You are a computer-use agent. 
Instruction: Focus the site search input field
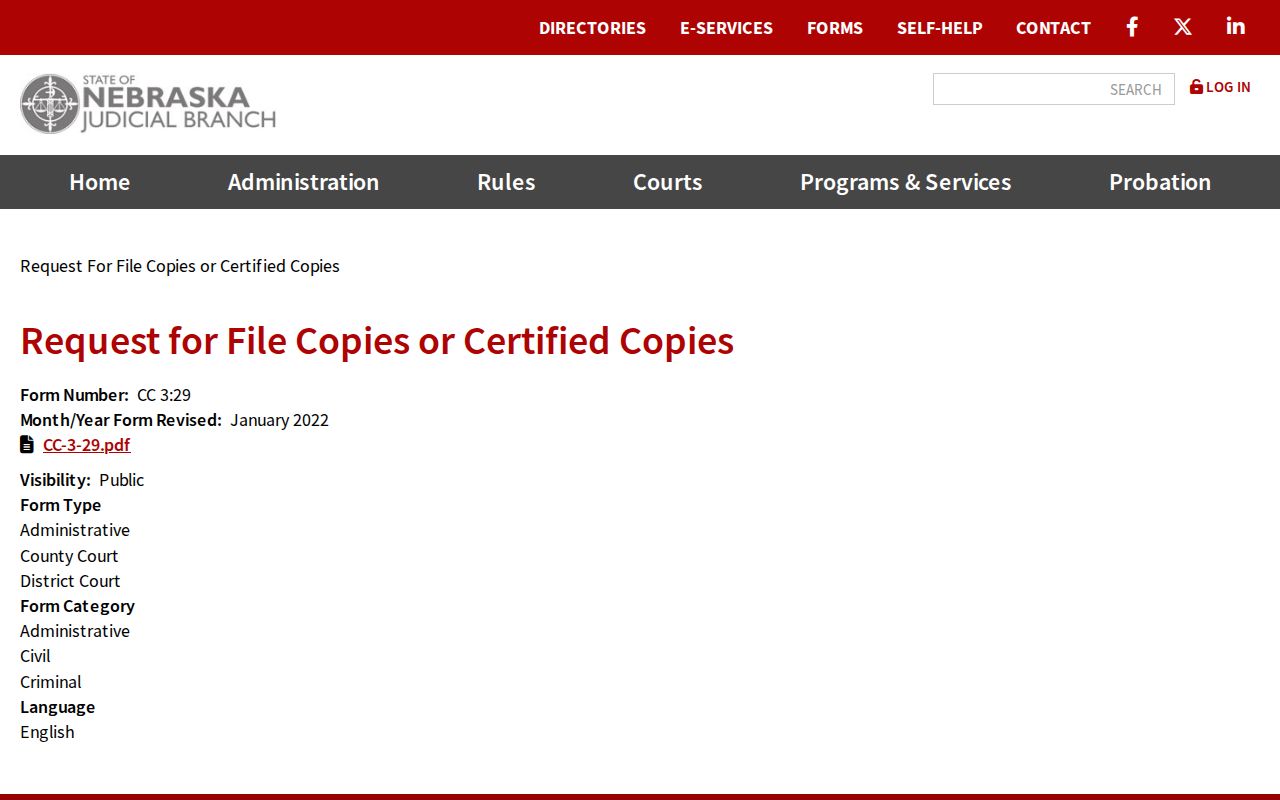(1053, 89)
